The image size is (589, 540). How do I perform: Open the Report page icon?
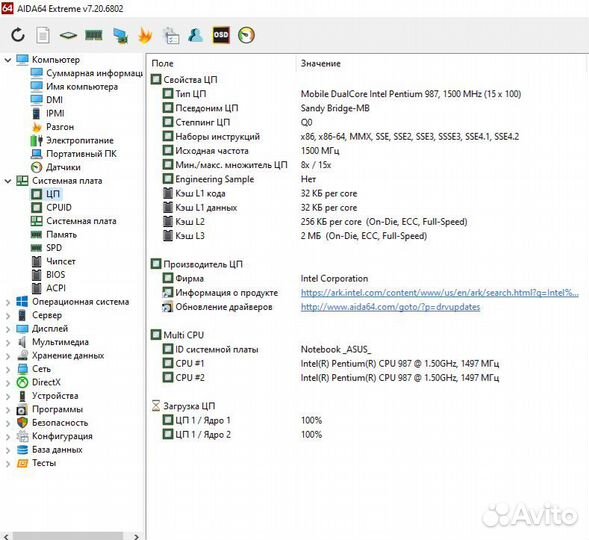pos(43,35)
